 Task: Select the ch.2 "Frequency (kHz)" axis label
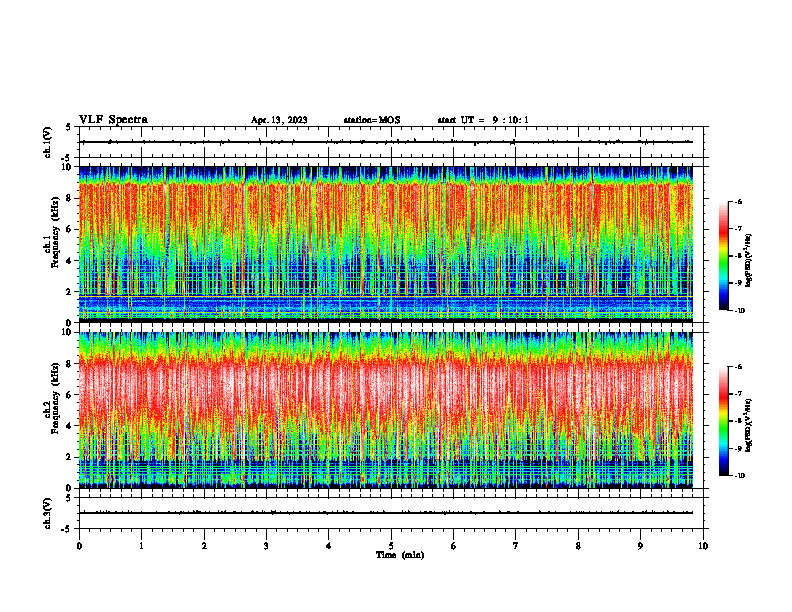[x=55, y=398]
